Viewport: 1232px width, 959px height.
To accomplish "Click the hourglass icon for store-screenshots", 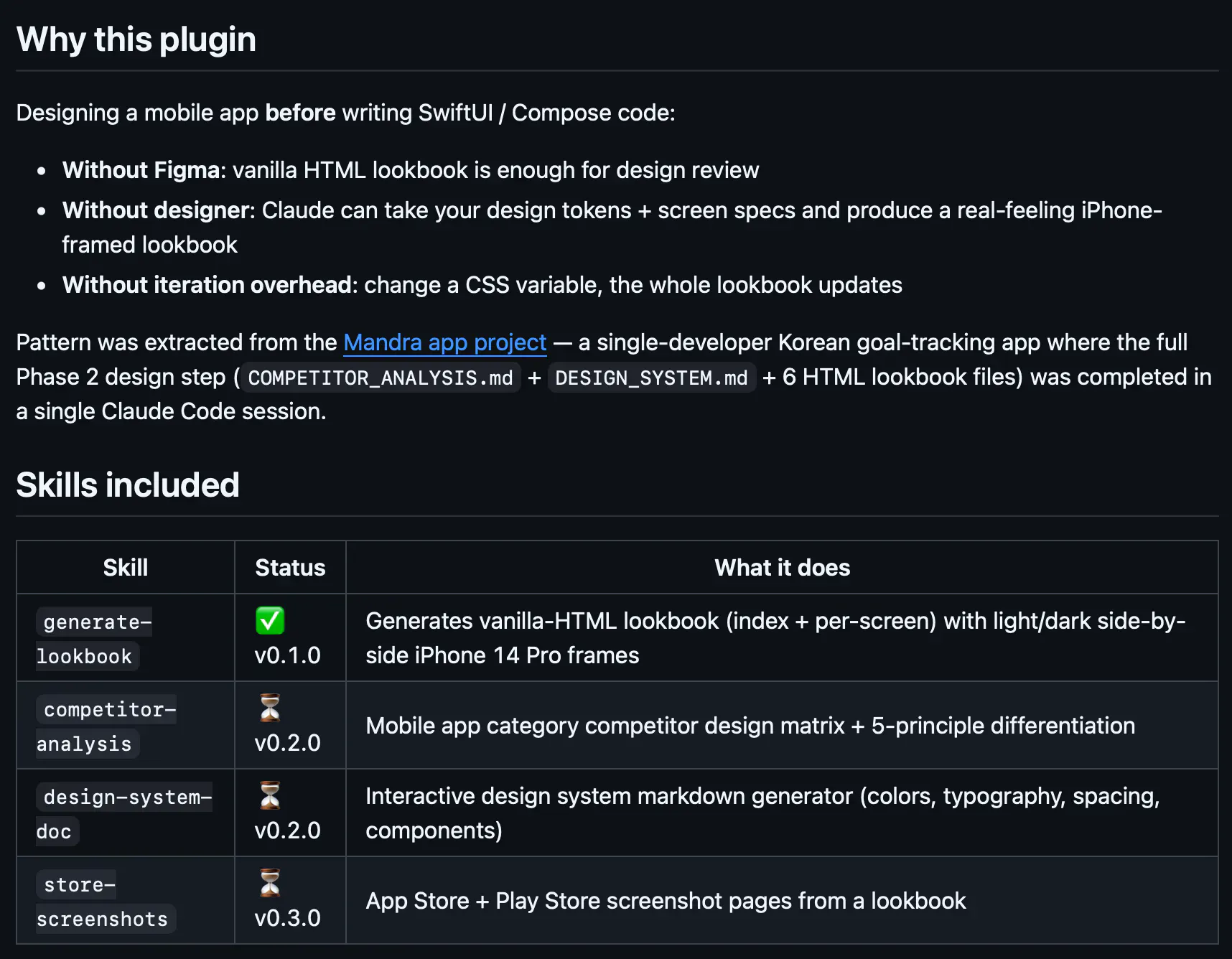I will [270, 884].
